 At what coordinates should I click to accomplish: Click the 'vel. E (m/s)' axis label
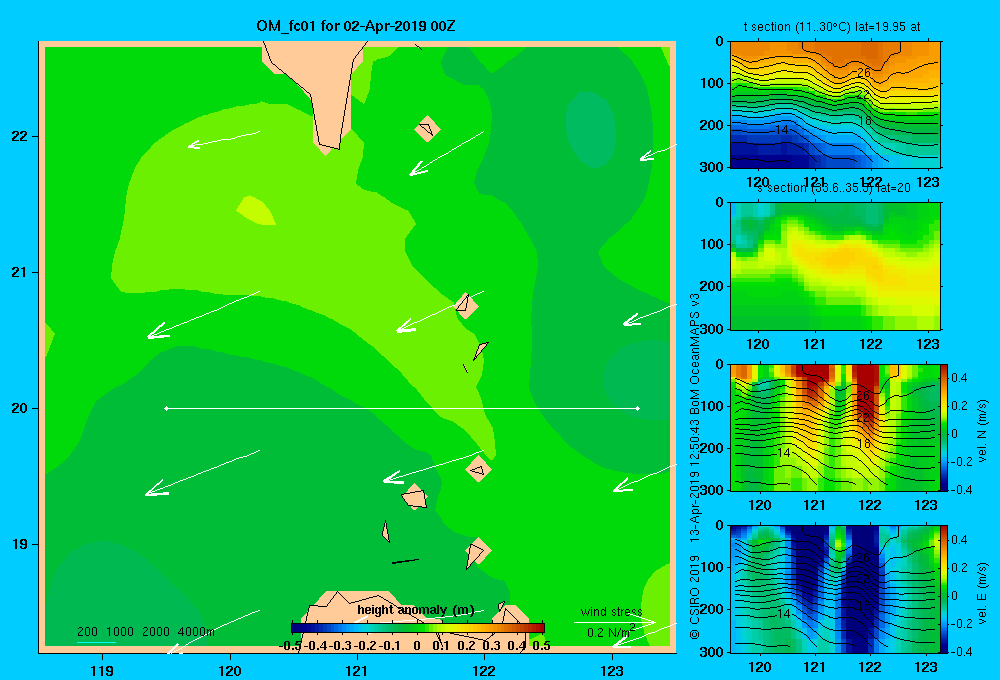(x=983, y=593)
